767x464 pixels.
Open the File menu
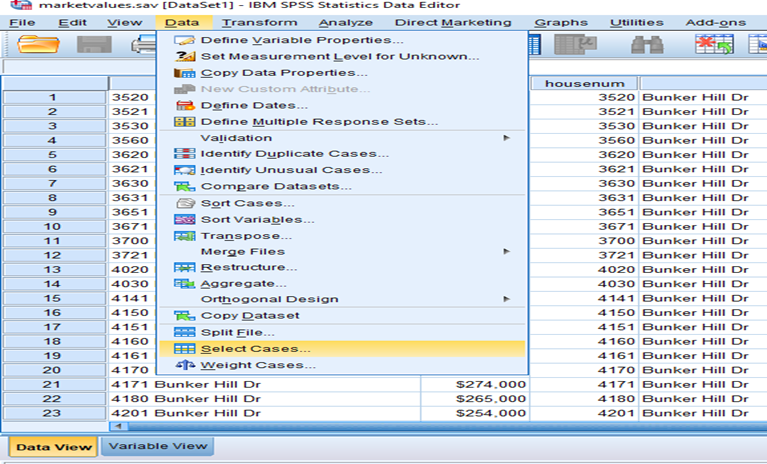pyautogui.click(x=22, y=22)
